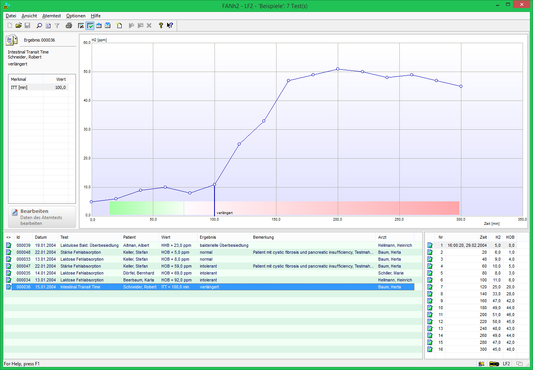Click the vertical ITT marker at 100 min

(x=214, y=200)
